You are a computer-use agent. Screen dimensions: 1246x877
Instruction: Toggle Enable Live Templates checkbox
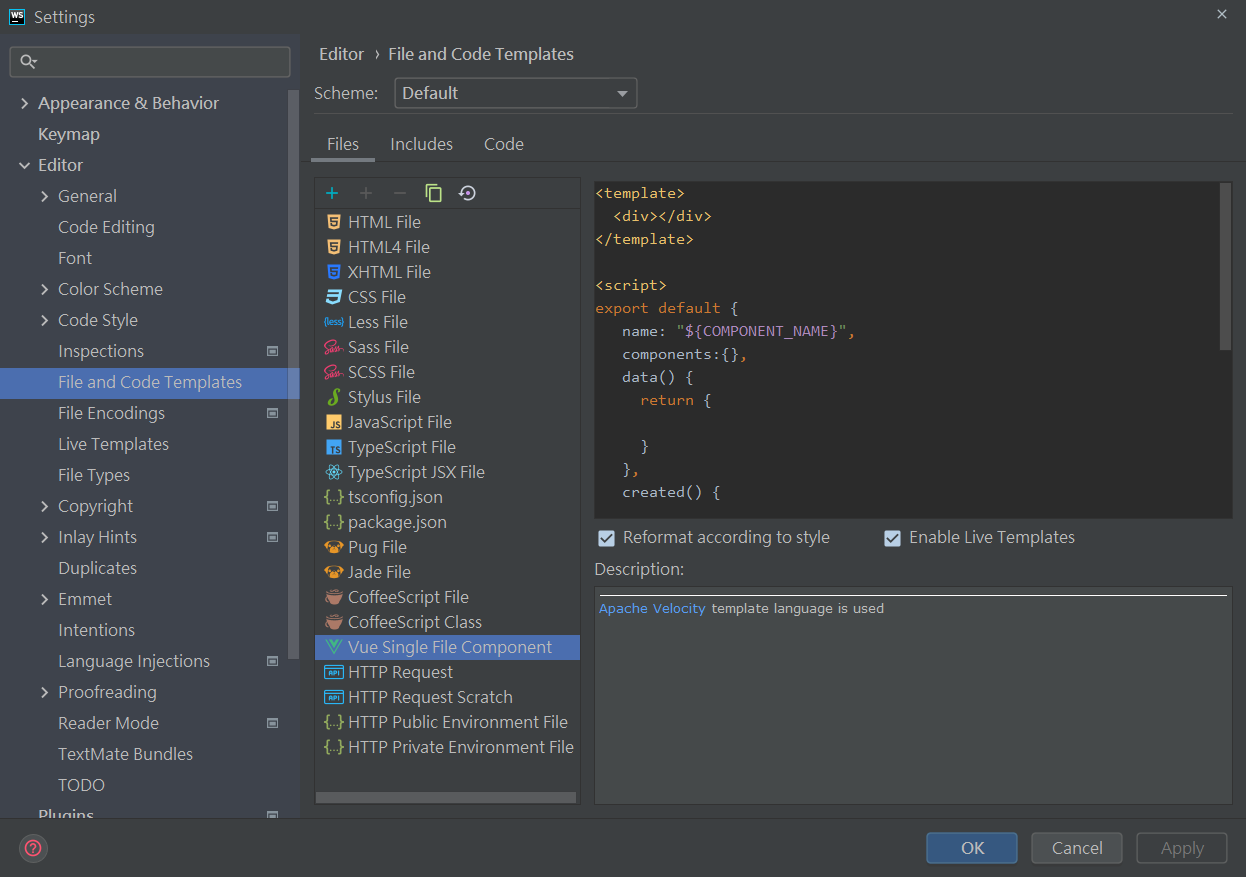(892, 538)
